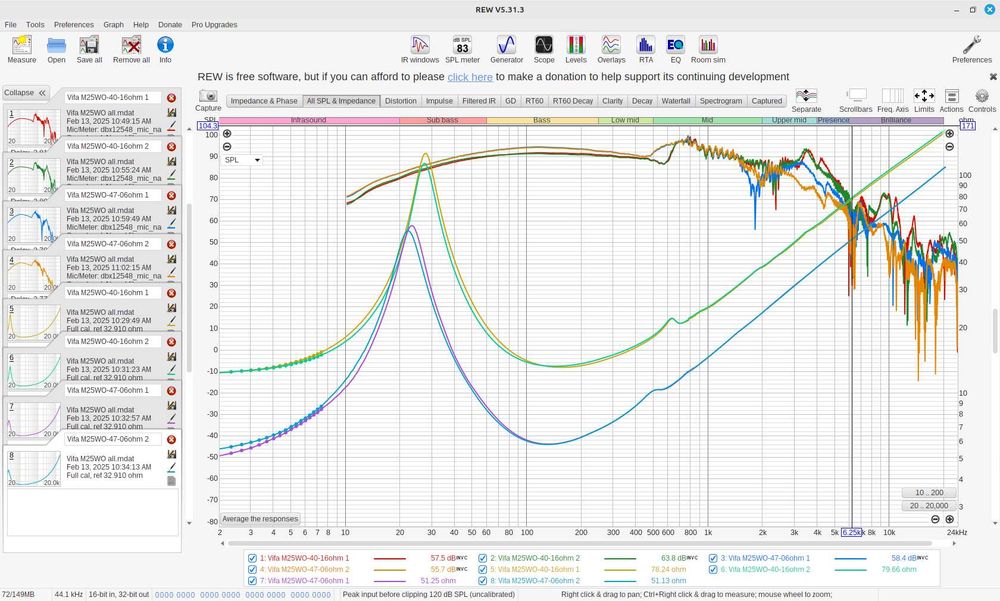Open the Tools menu
1000x601 pixels.
click(x=35, y=25)
